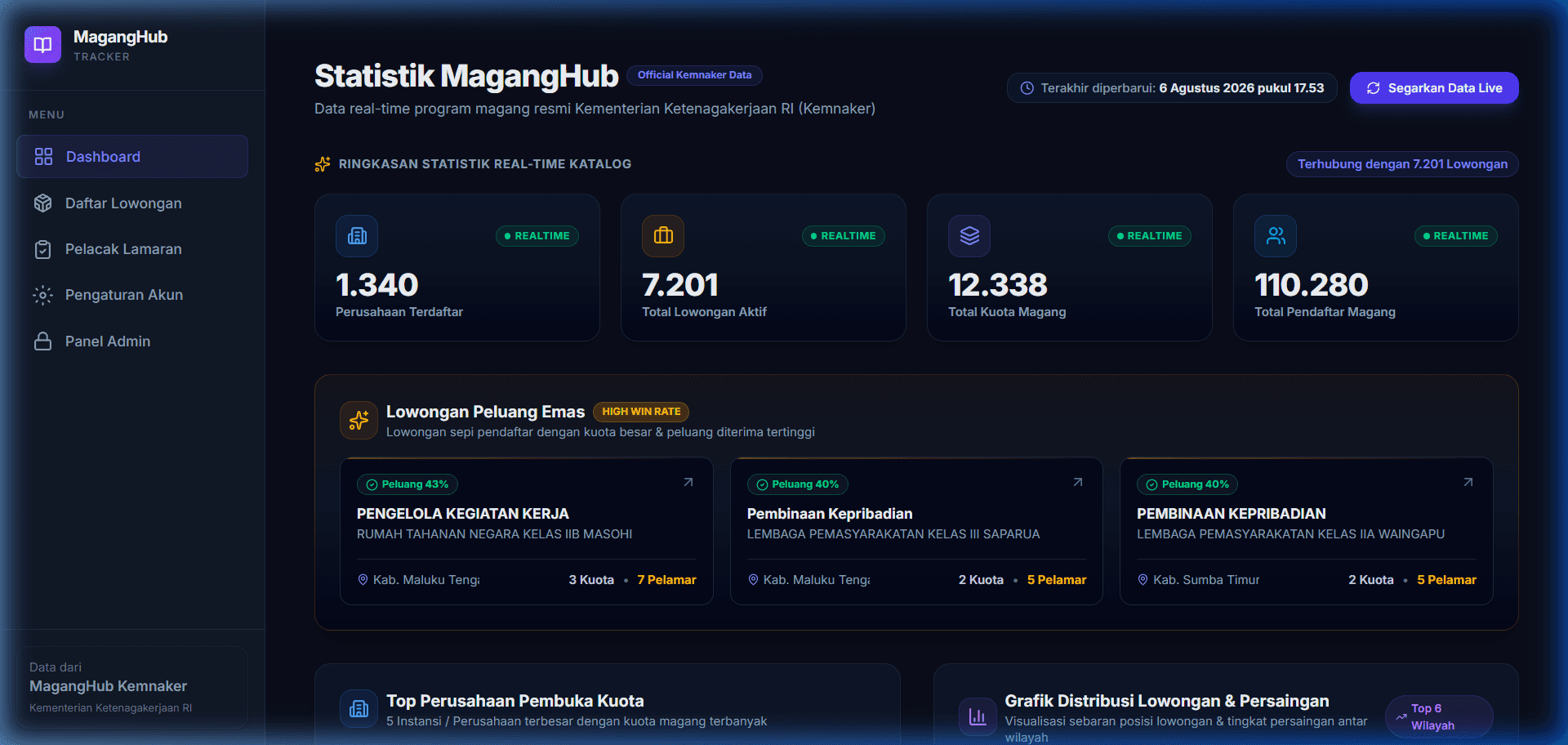Click the Official Kemnaker Data badge
Viewport: 1568px width, 745px height.
[694, 75]
